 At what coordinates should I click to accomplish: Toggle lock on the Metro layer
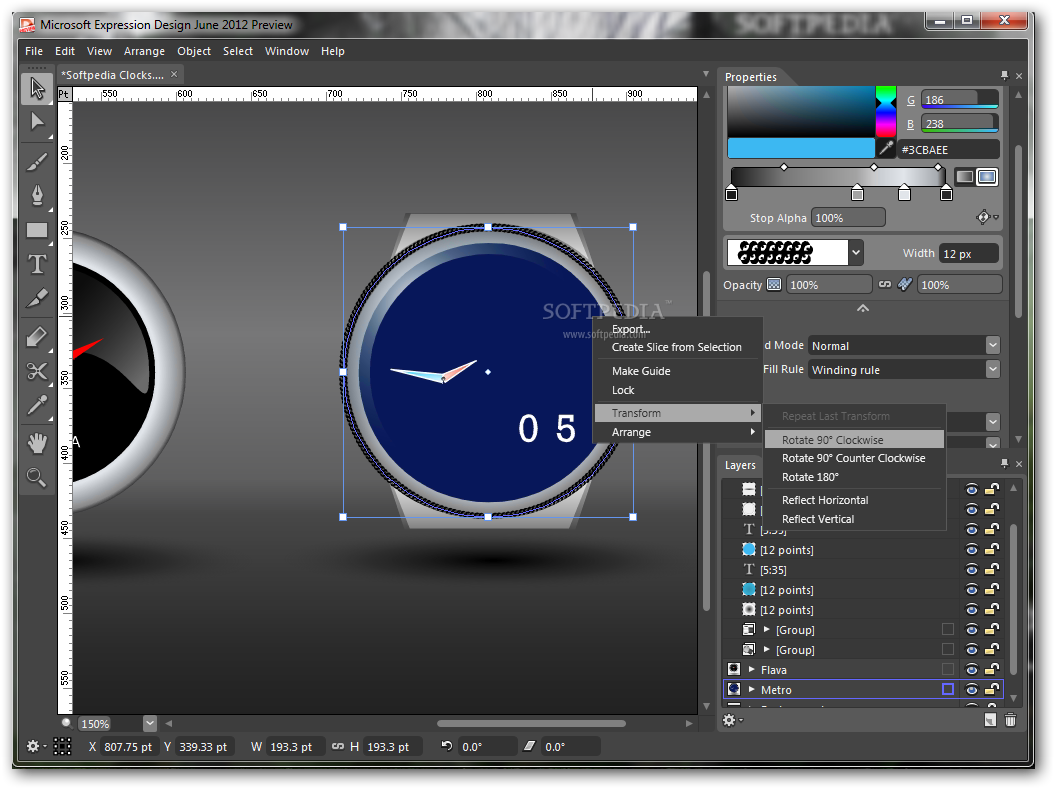click(x=992, y=689)
